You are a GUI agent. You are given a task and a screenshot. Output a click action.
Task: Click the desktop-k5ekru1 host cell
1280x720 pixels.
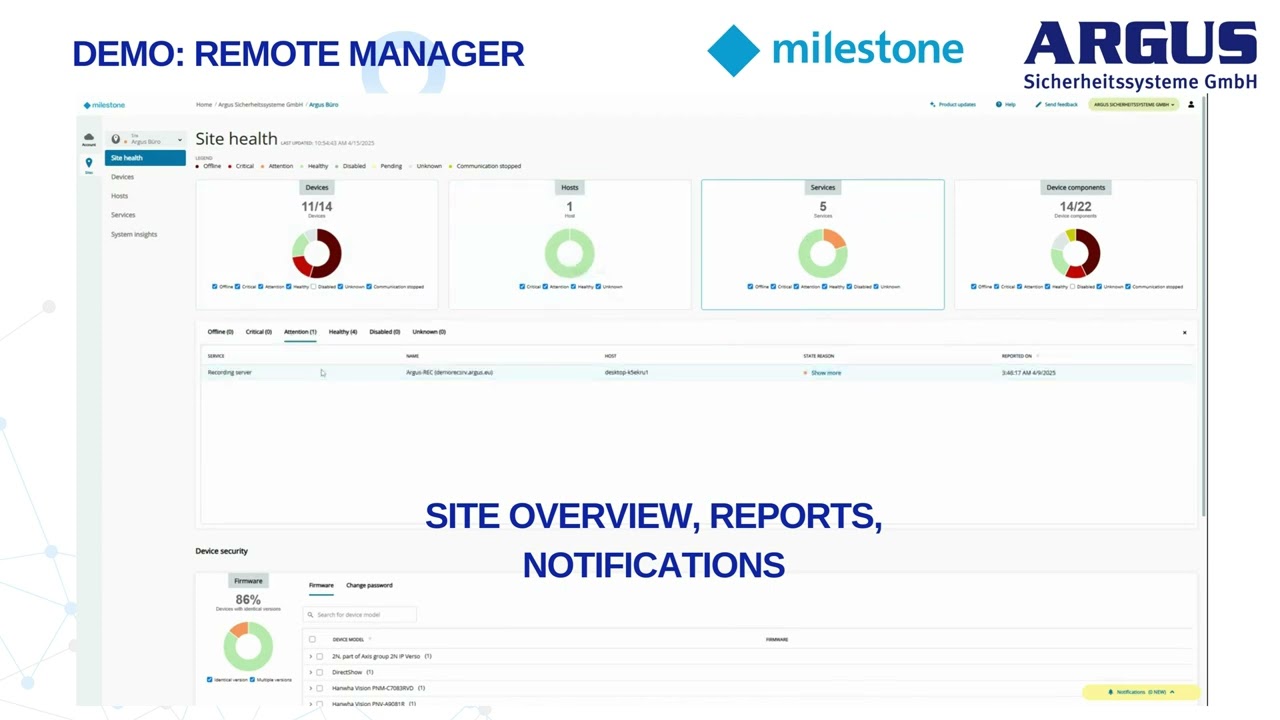tap(627, 372)
